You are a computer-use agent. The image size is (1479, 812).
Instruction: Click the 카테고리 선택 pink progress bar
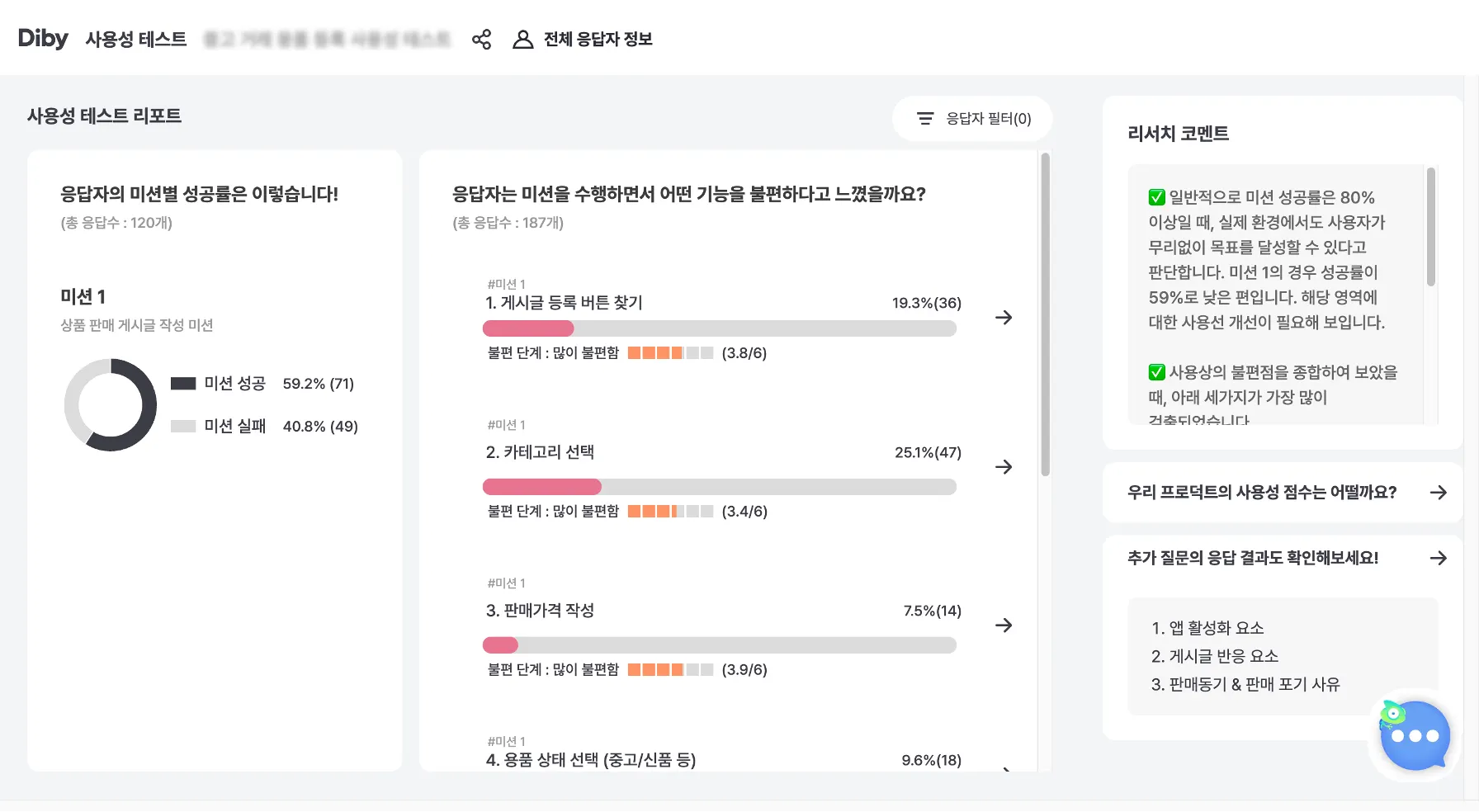pyautogui.click(x=542, y=487)
